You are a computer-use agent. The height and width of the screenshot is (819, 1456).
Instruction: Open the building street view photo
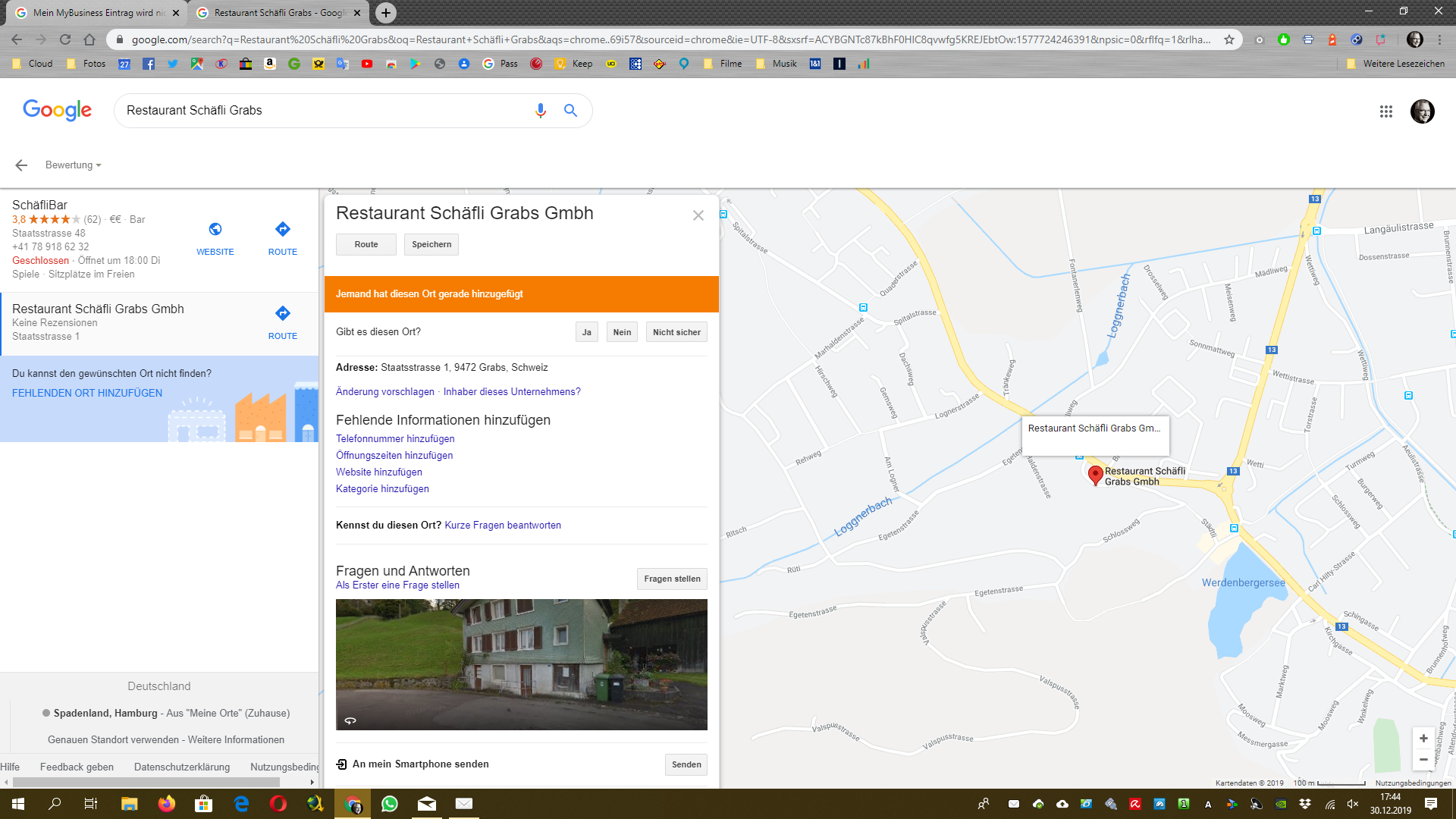coord(522,664)
